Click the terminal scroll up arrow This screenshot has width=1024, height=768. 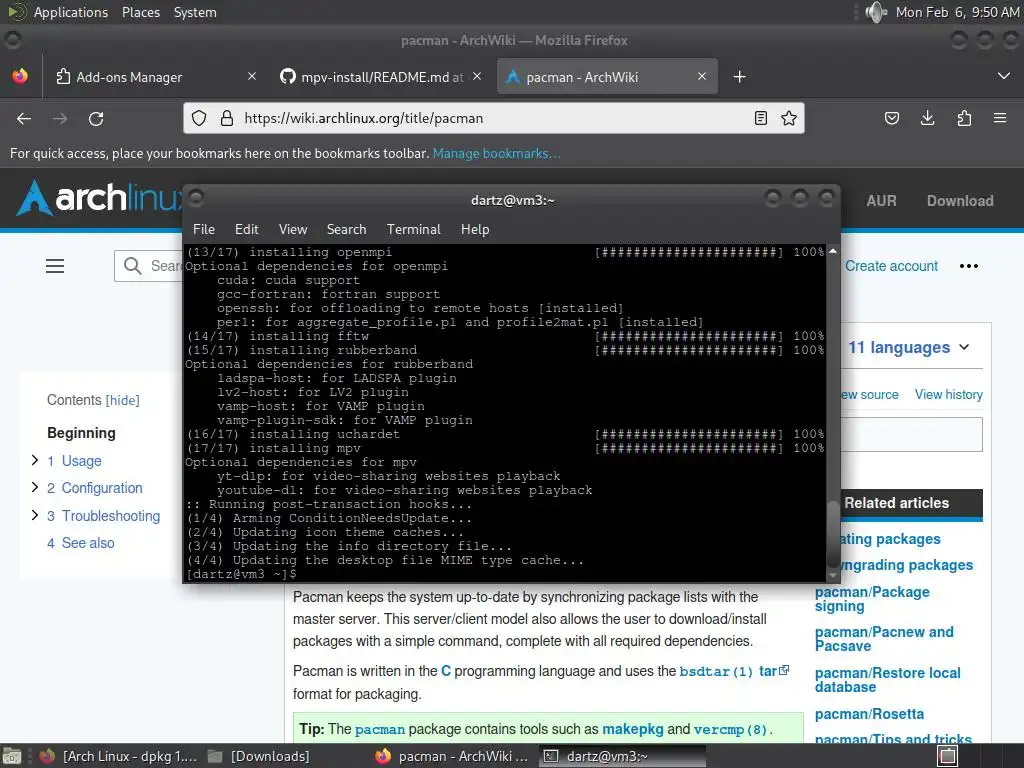(833, 251)
